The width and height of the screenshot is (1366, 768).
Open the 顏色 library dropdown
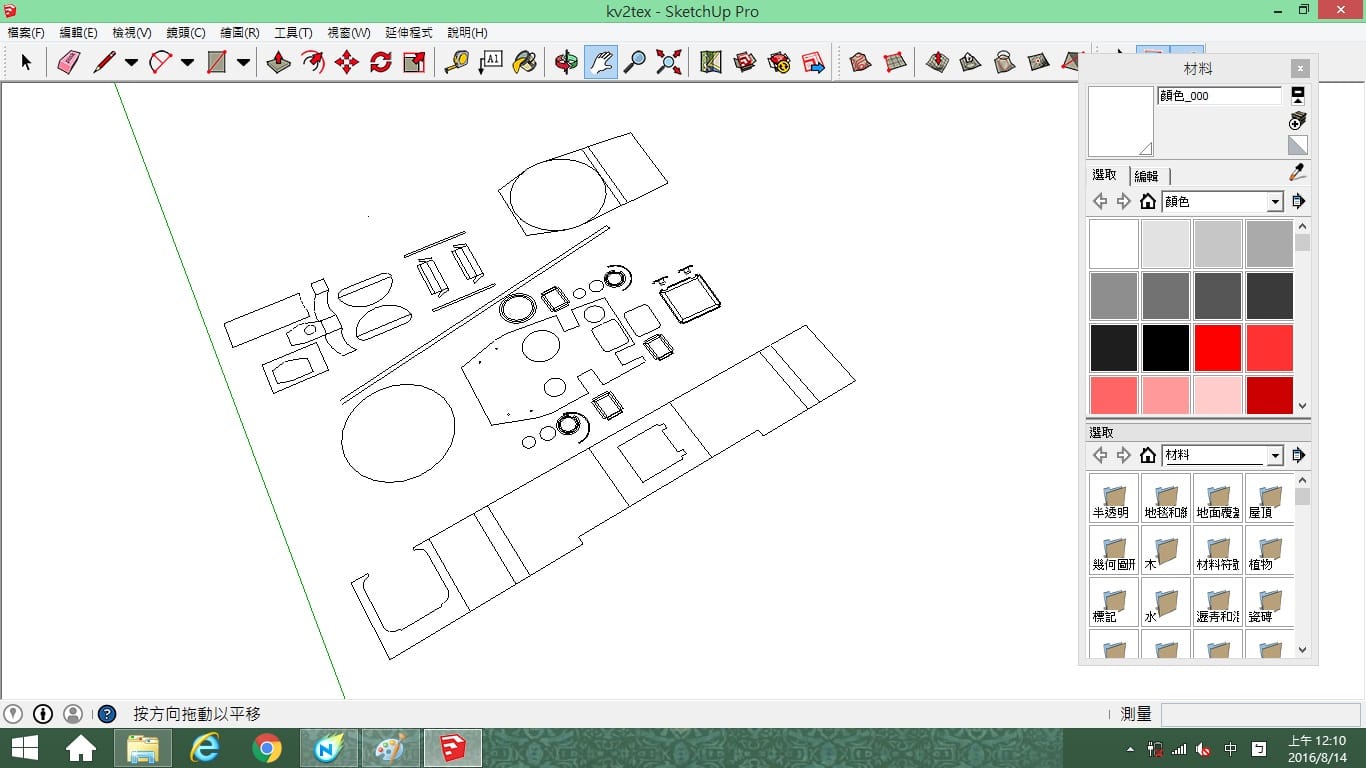pyautogui.click(x=1222, y=202)
